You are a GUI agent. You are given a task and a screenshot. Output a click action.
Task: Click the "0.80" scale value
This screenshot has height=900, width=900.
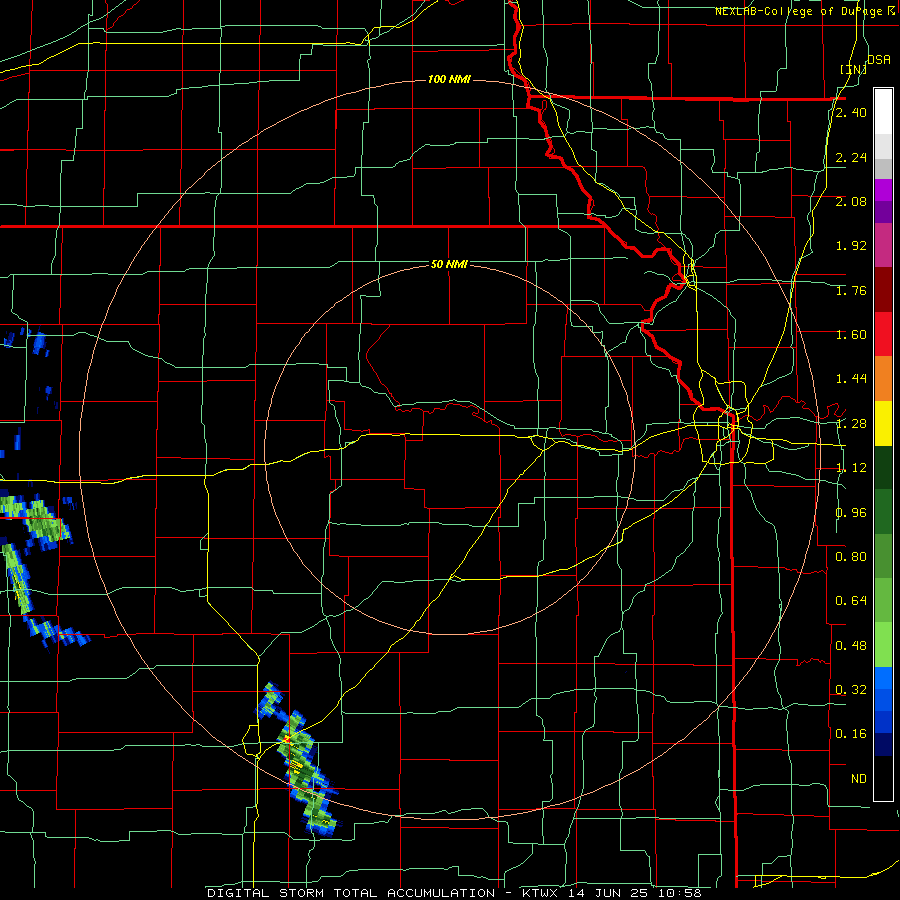pyautogui.click(x=851, y=557)
